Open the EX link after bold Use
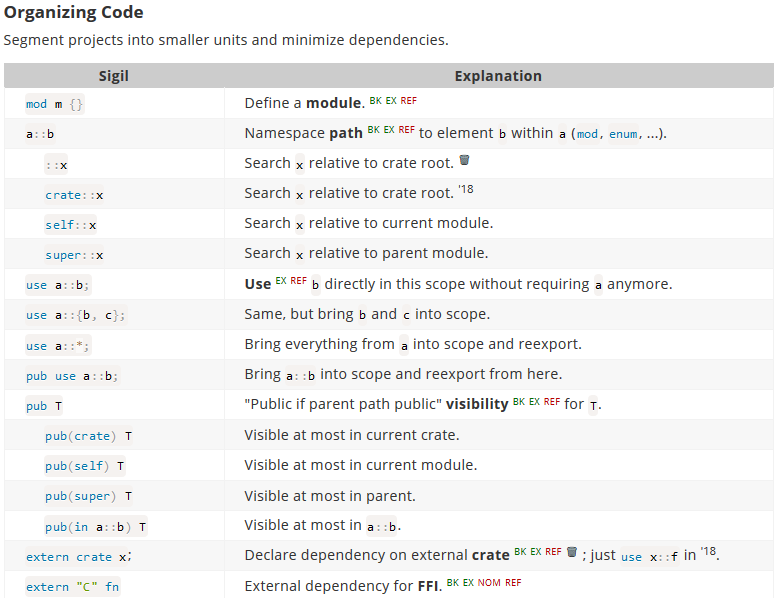775x598 pixels. pos(282,281)
